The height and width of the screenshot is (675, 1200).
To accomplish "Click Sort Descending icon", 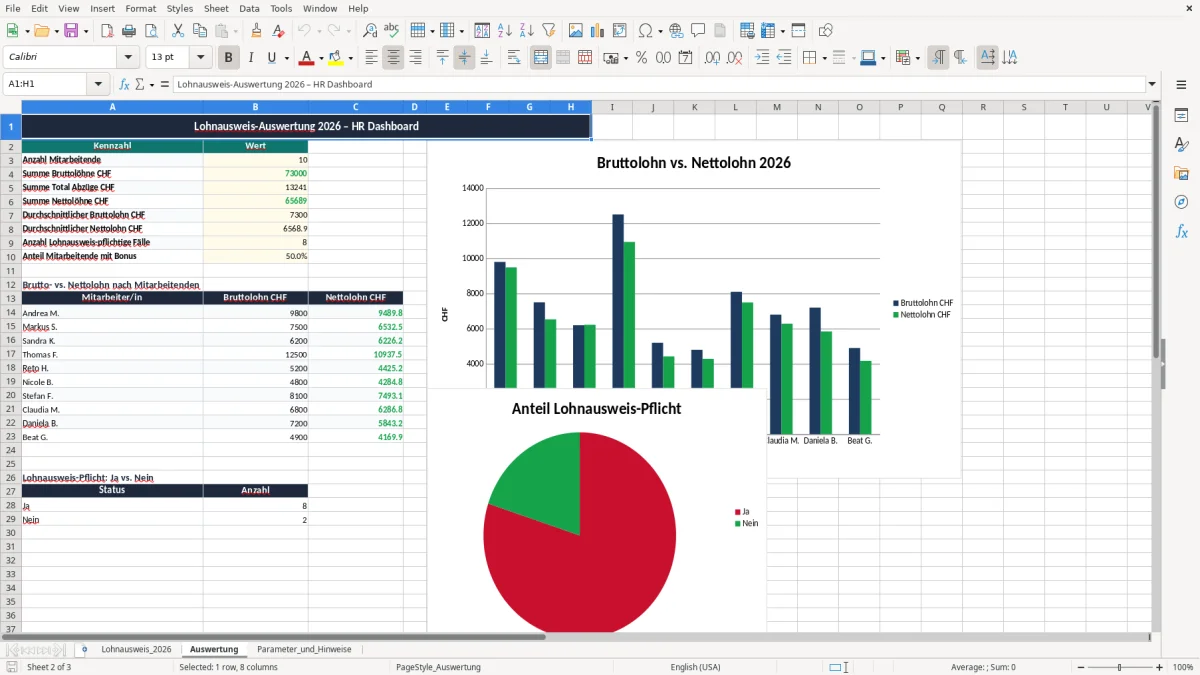I will (527, 31).
